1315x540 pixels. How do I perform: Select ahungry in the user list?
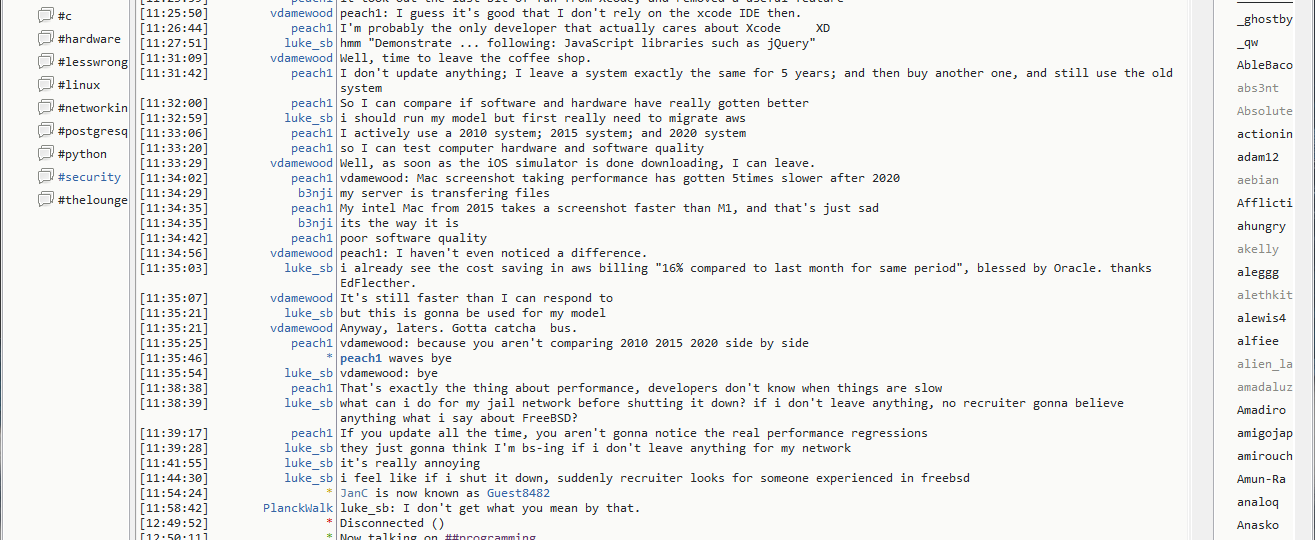(1261, 226)
